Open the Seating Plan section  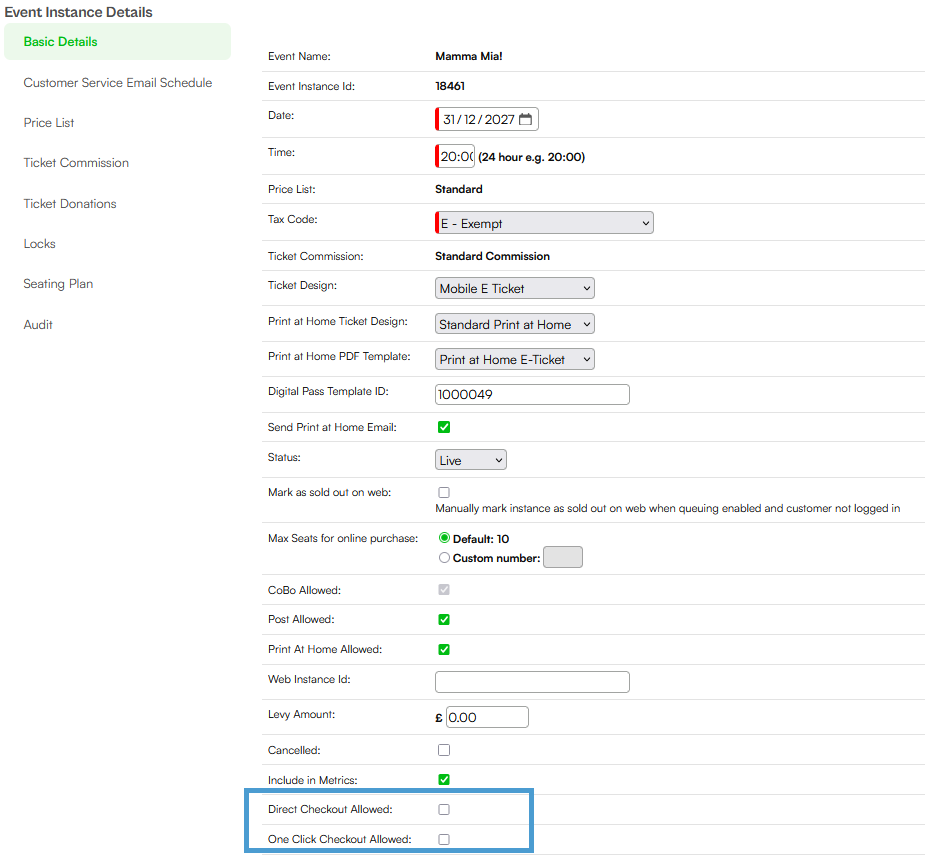coord(58,284)
